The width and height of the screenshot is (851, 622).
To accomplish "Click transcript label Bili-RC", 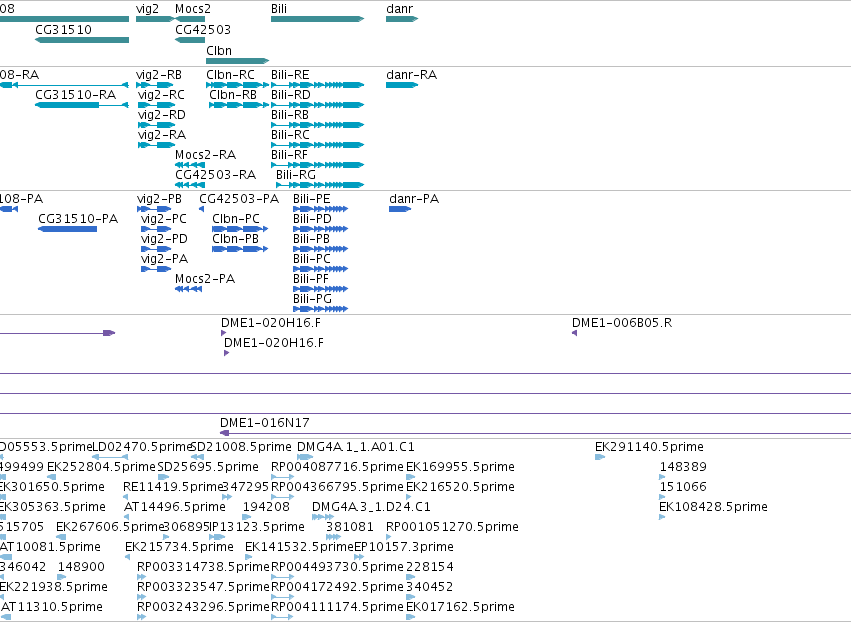I will click(x=290, y=135).
